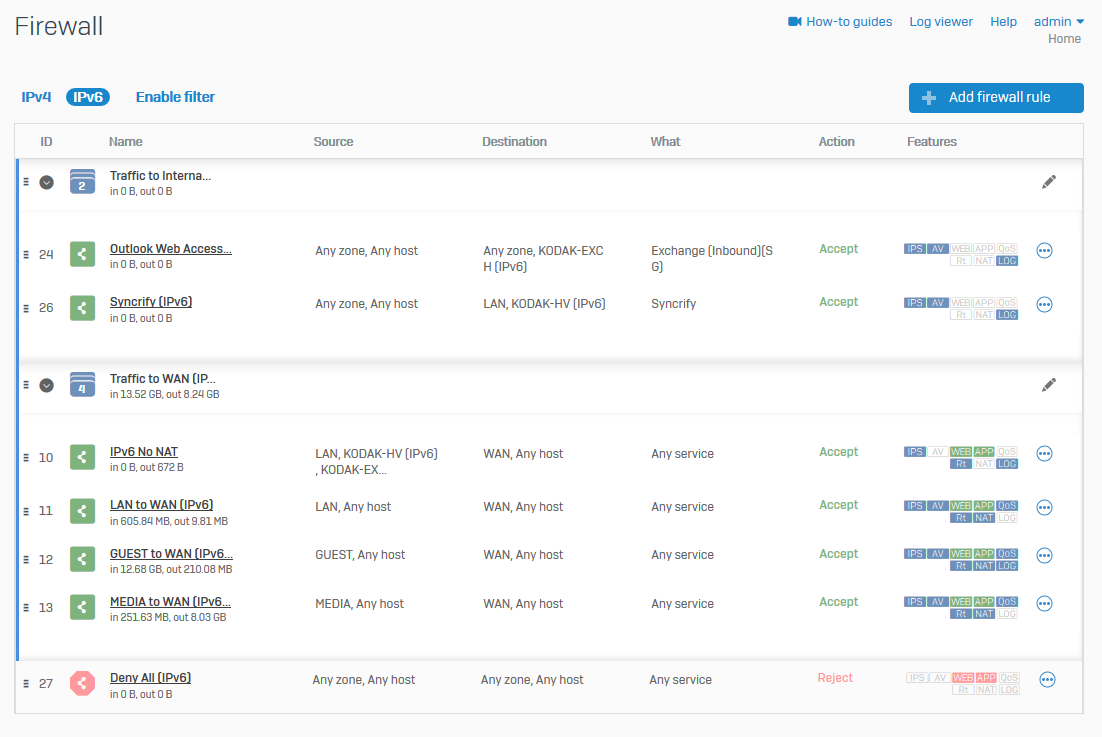
Task: Switch to the IPv4 tab
Action: point(36,97)
